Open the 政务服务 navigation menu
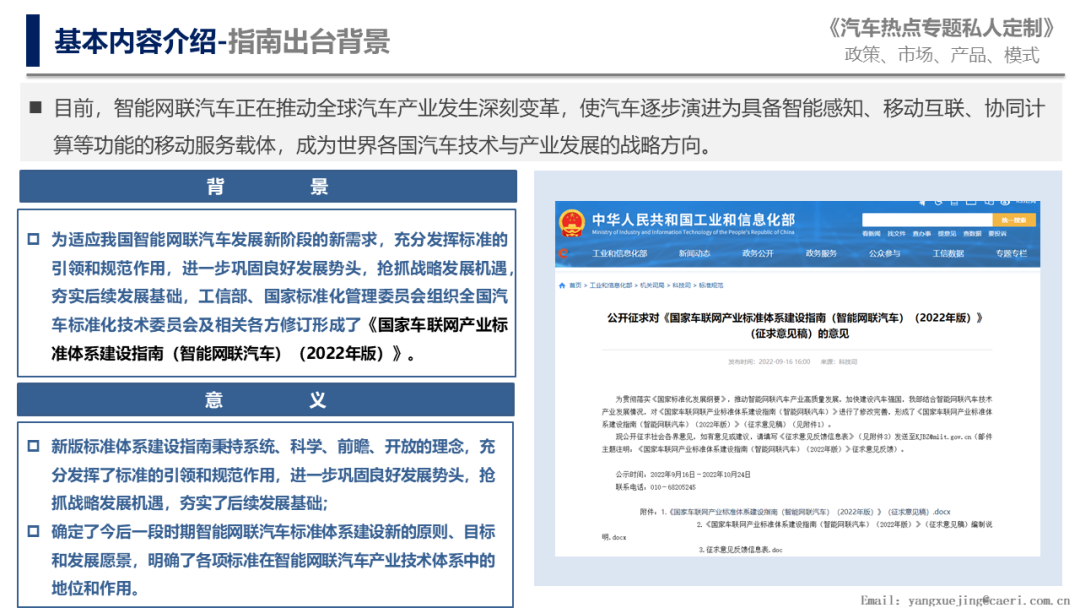This screenshot has height=608, width=1080. click(x=820, y=254)
